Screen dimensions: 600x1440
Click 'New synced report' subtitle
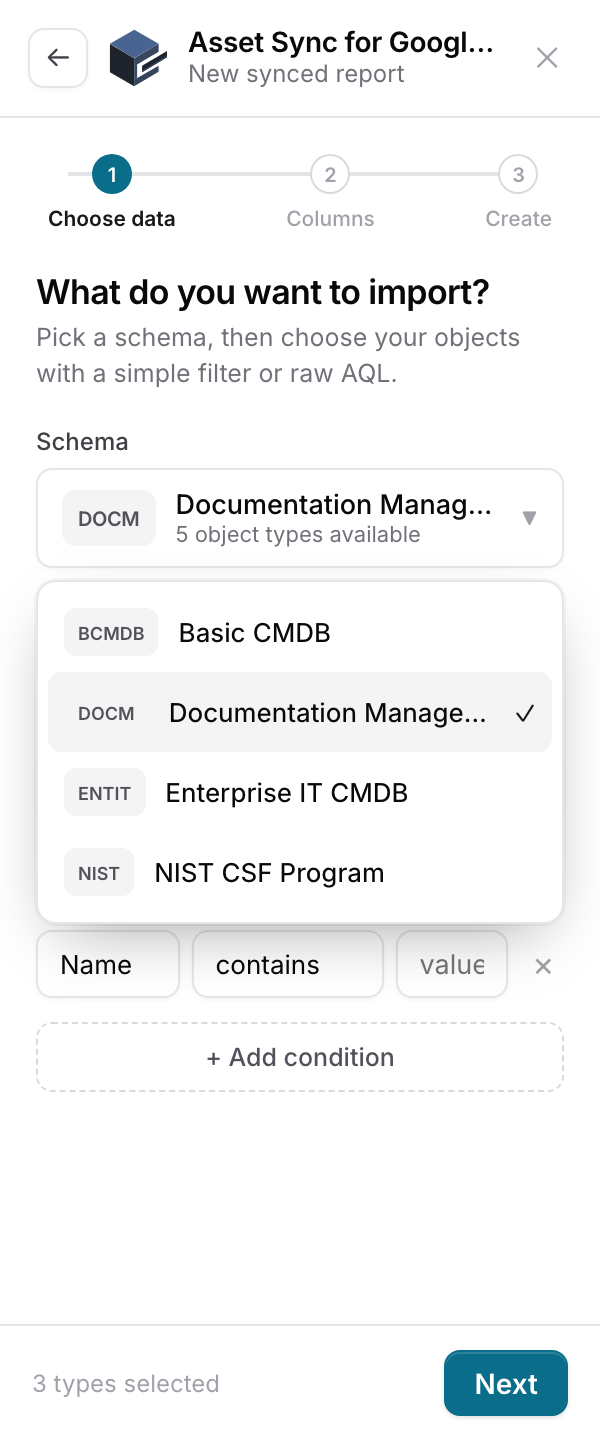click(x=297, y=74)
